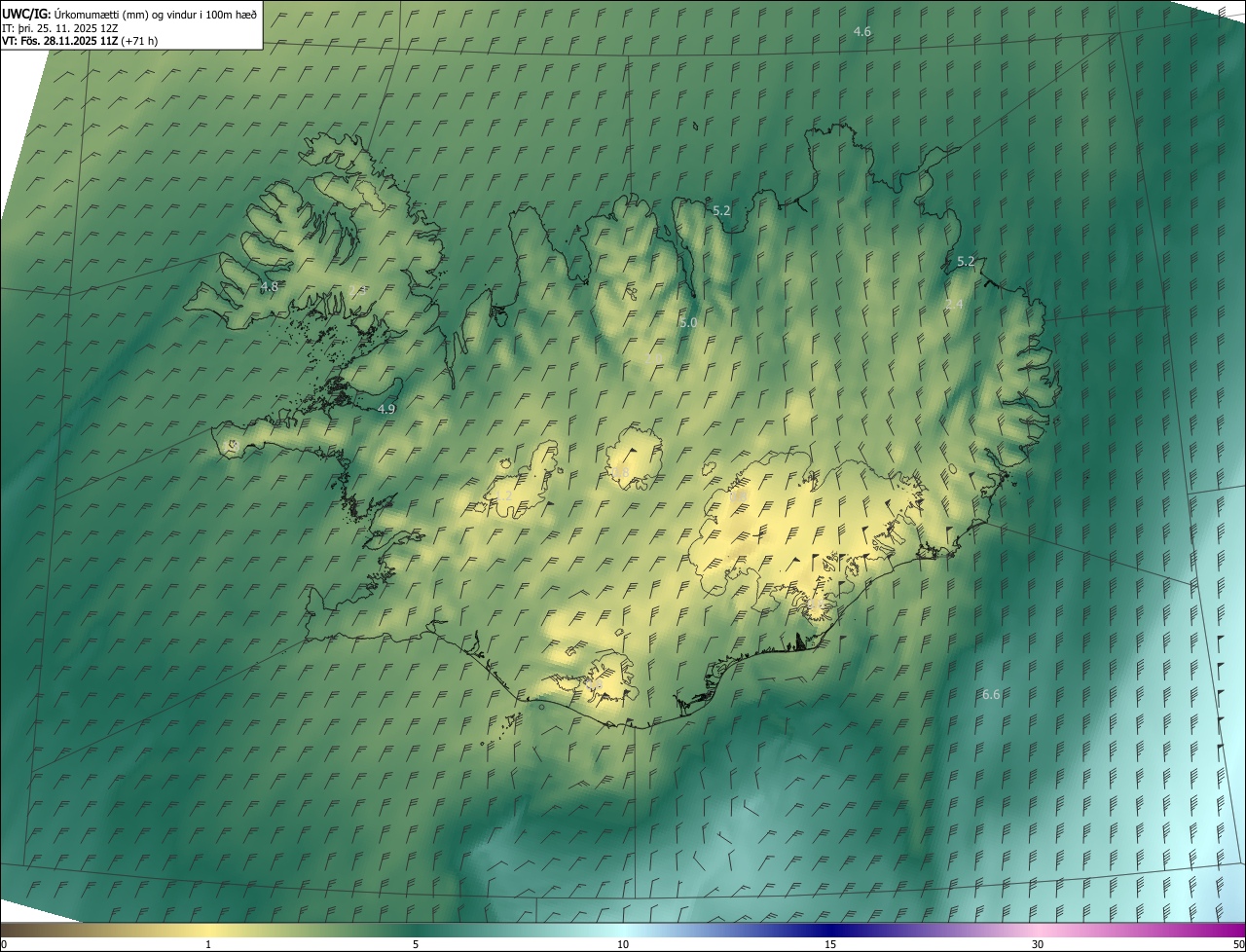The image size is (1246, 952).
Task: Click the '50' tick on the color scale
Action: [x=1238, y=945]
